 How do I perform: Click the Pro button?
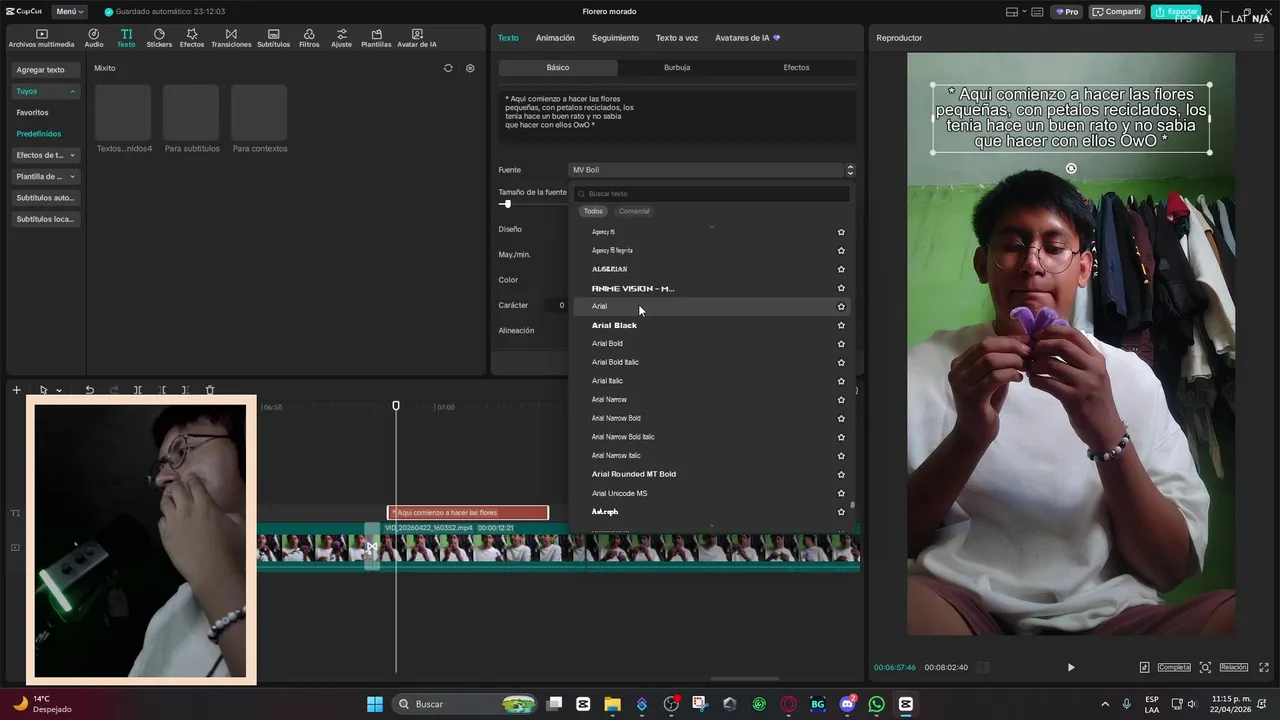click(1067, 12)
